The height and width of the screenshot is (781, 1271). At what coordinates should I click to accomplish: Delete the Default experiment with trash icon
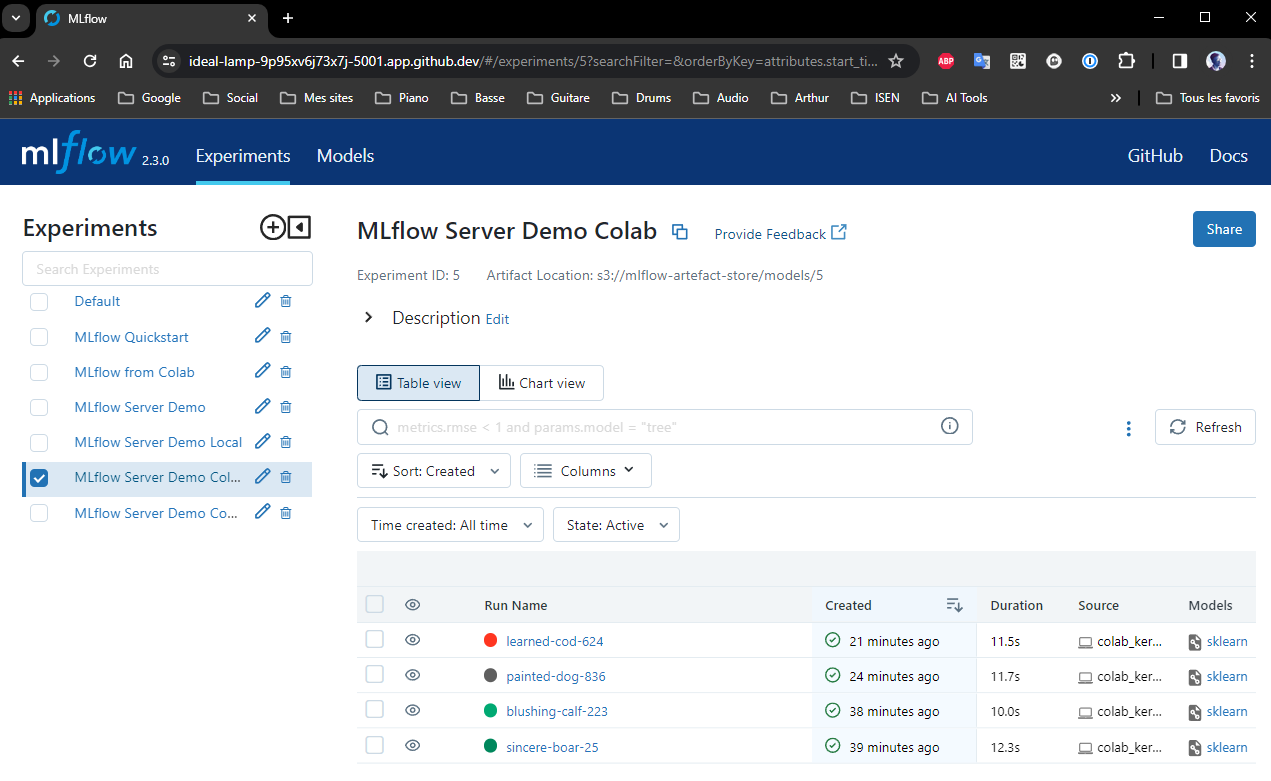(286, 301)
